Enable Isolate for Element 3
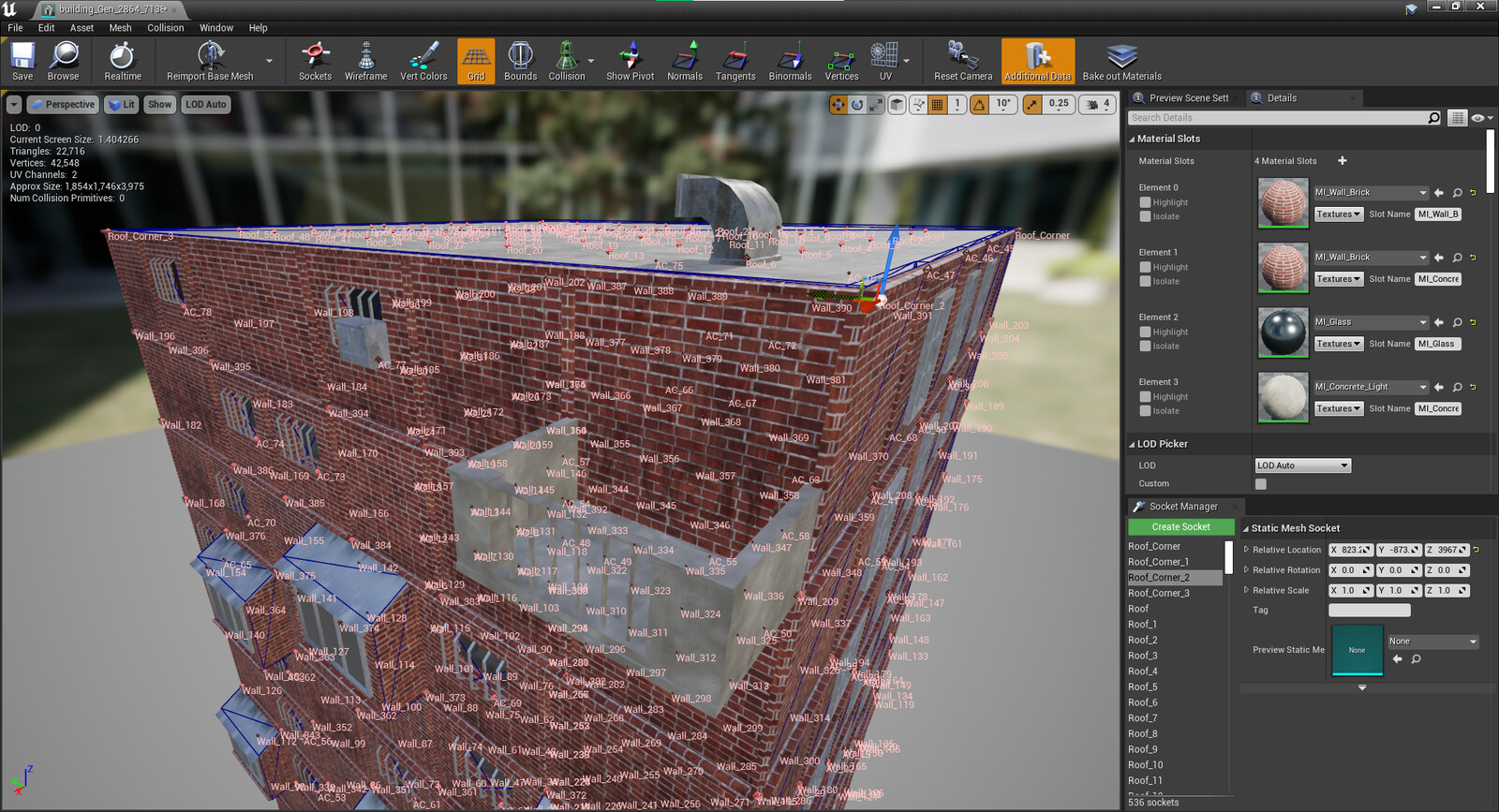Screen dimensions: 1499x812 pyautogui.click(x=1145, y=410)
